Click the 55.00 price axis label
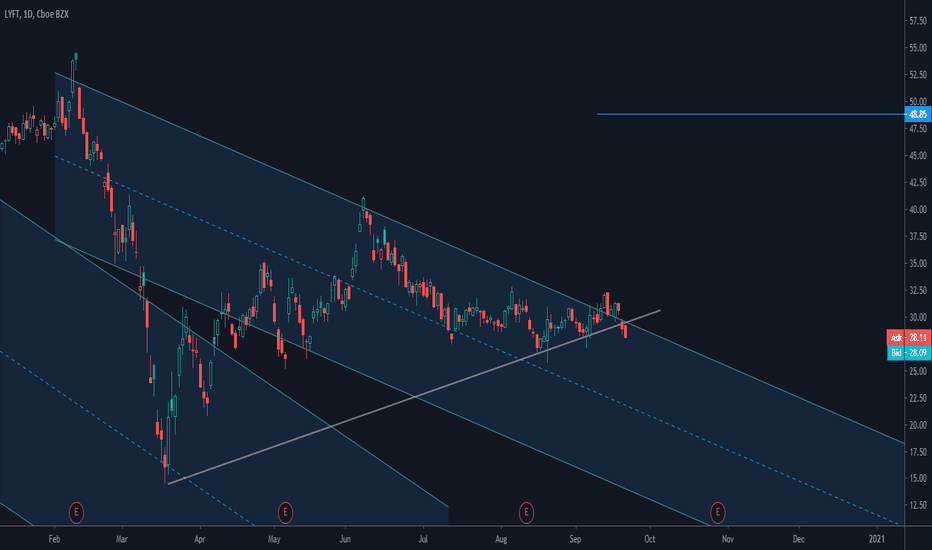Viewport: 932px width, 550px height. pyautogui.click(x=918, y=48)
